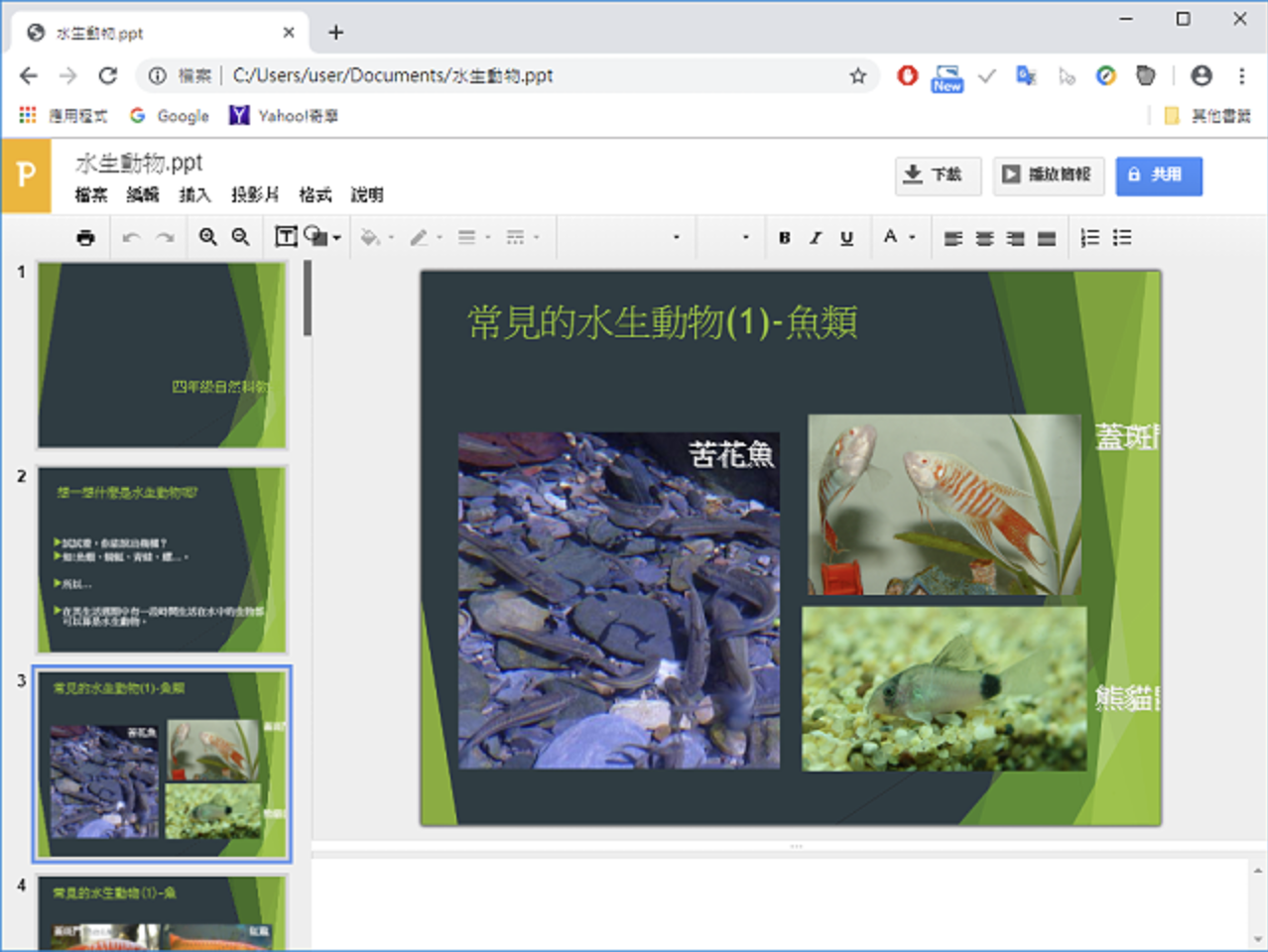
Task: Click the speaker notes area
Action: point(779,904)
